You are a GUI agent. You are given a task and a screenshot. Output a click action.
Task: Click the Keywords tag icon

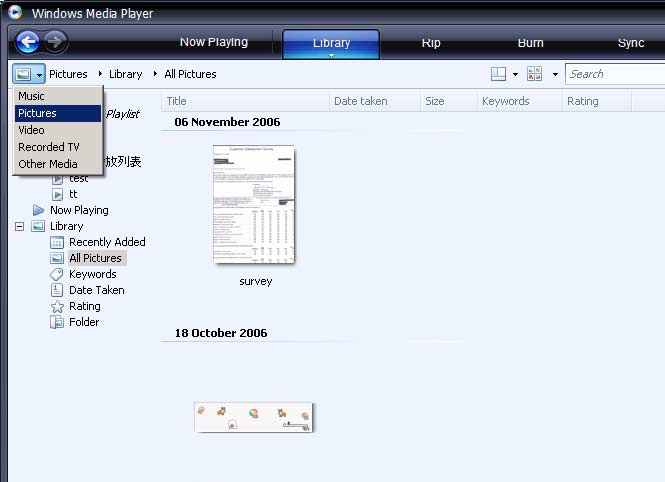tap(56, 274)
